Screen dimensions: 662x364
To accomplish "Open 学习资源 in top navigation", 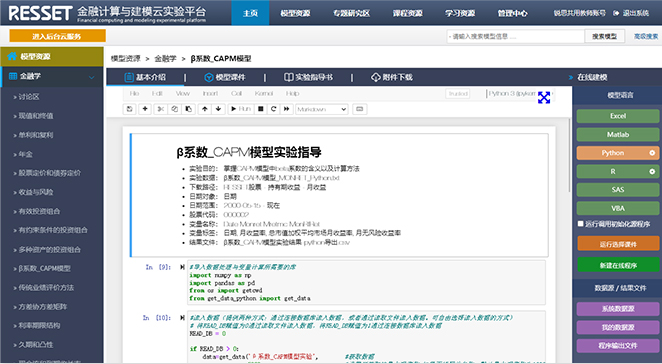I will pos(460,13).
